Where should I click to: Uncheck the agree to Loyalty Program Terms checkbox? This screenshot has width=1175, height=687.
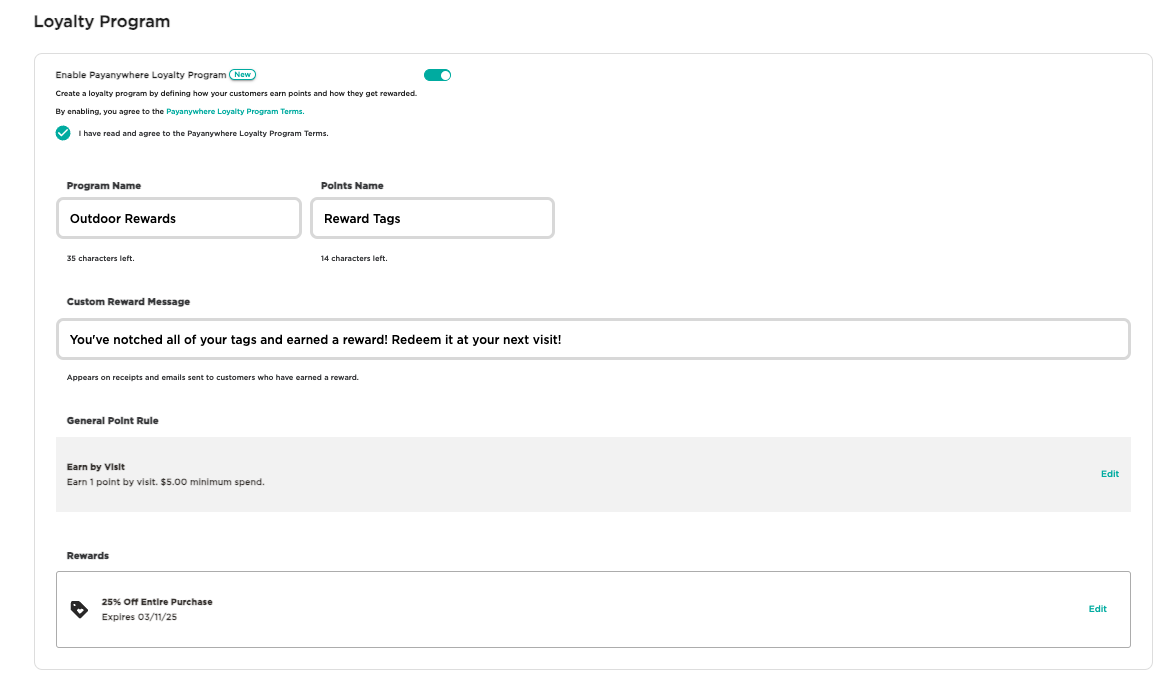pyautogui.click(x=63, y=133)
